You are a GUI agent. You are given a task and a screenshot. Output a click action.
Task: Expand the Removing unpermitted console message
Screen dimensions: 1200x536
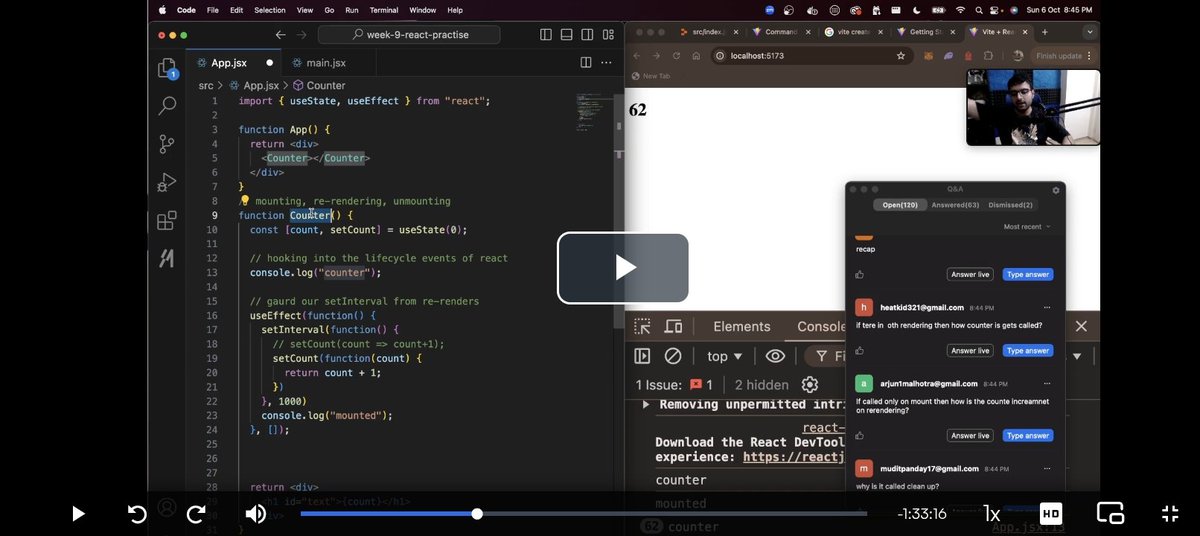click(646, 404)
